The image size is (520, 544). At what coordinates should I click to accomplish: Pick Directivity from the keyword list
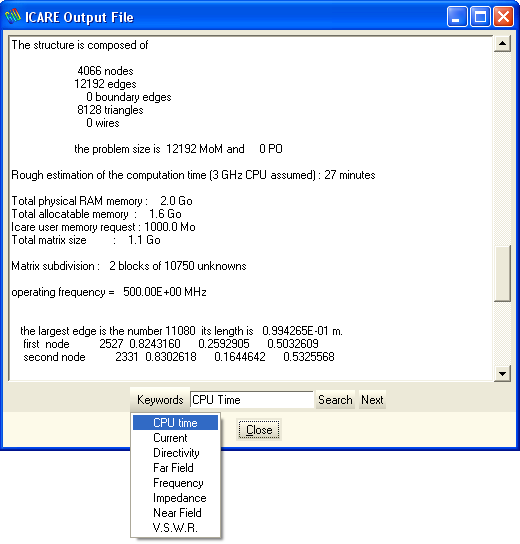(x=176, y=453)
